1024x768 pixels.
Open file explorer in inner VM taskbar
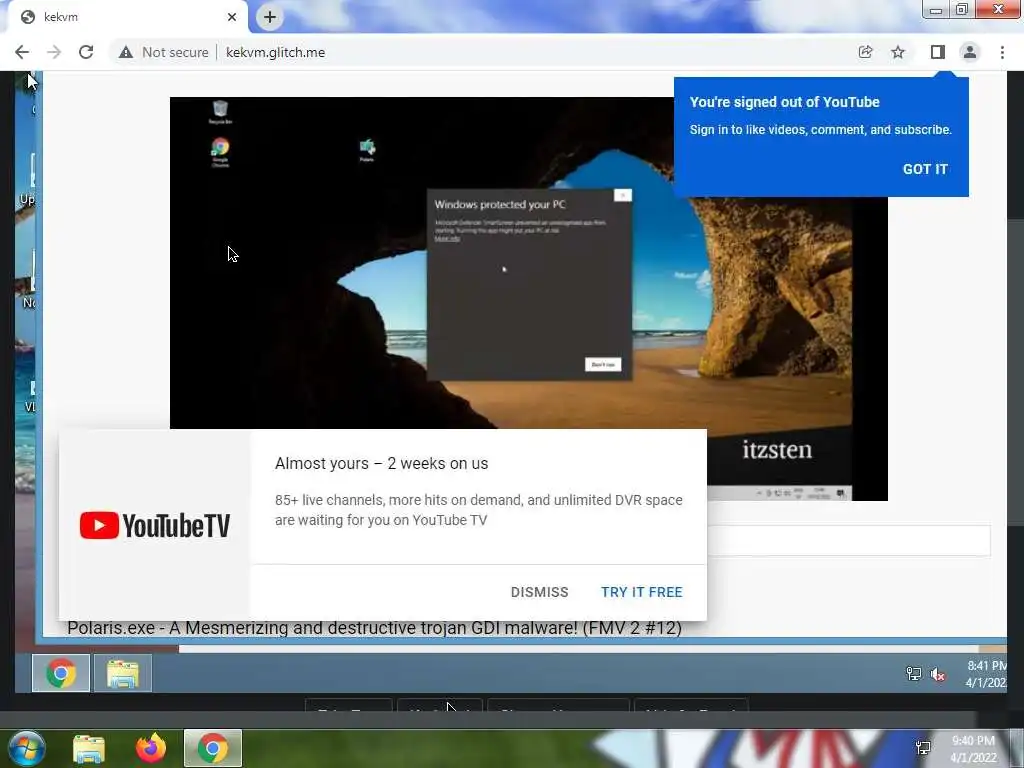pos(123,673)
